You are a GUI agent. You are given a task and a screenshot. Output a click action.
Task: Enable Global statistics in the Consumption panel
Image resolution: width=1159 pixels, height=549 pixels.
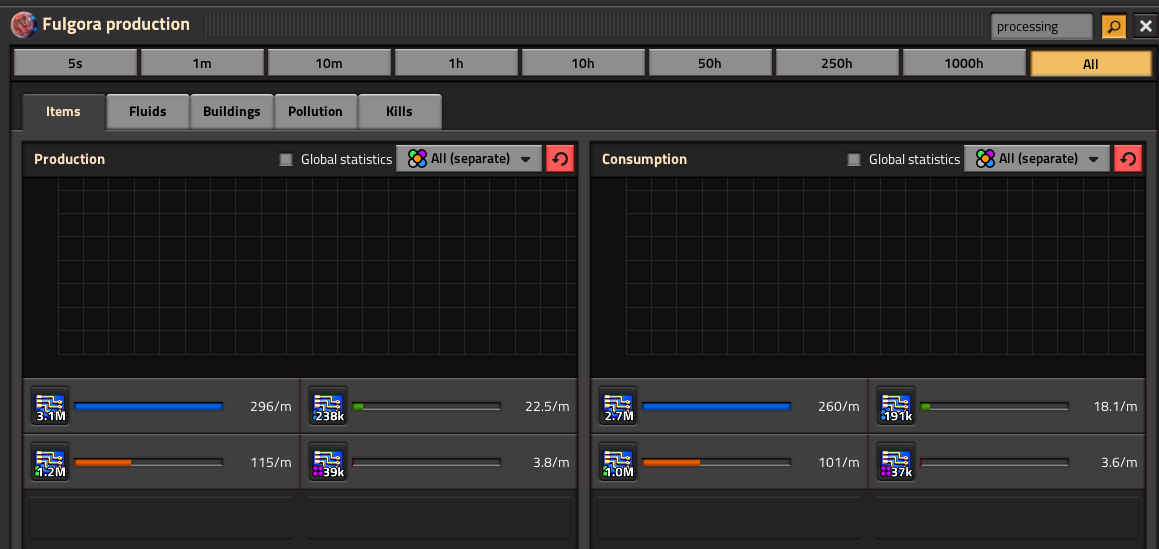855,159
